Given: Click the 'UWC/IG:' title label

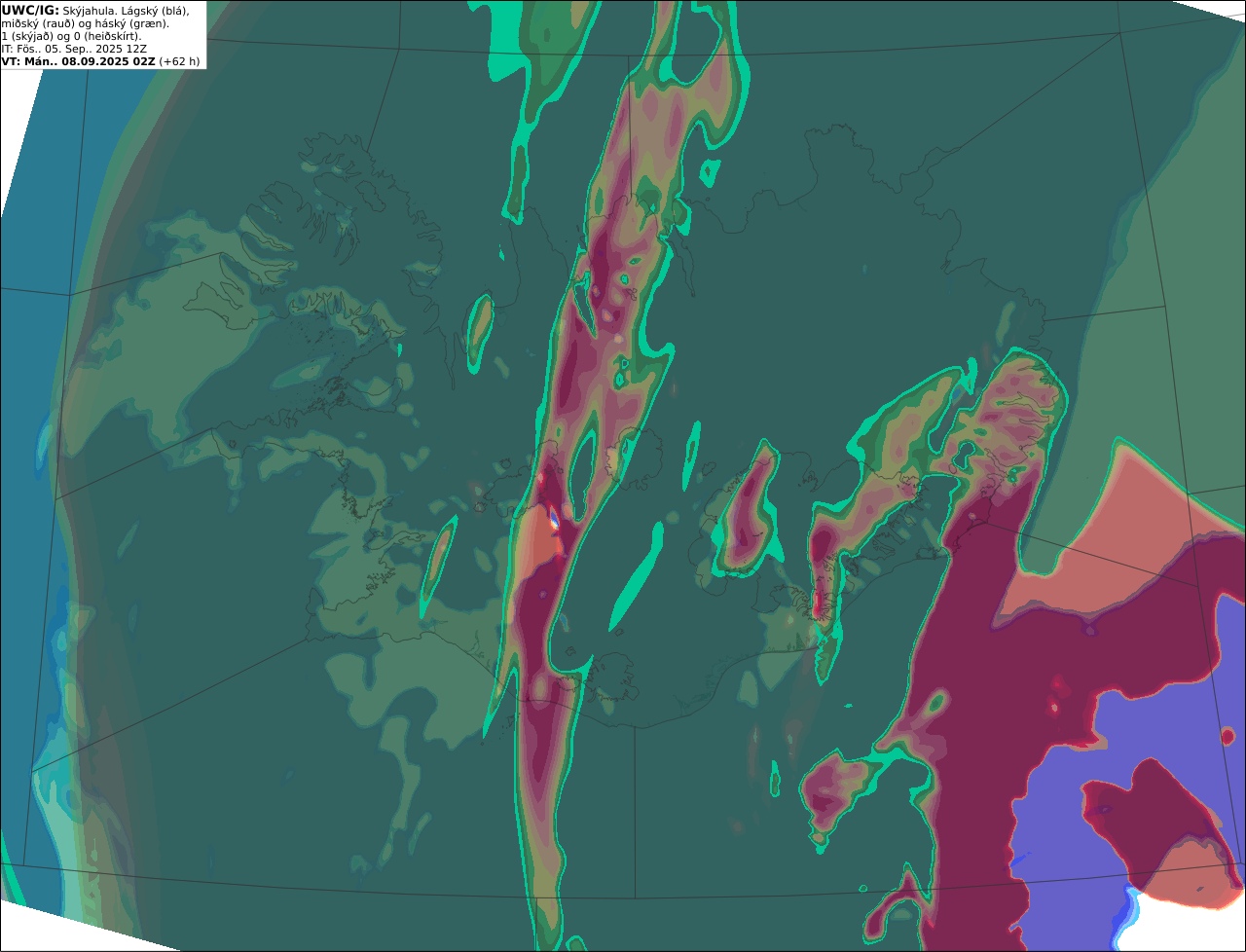Looking at the screenshot, I should point(30,11).
